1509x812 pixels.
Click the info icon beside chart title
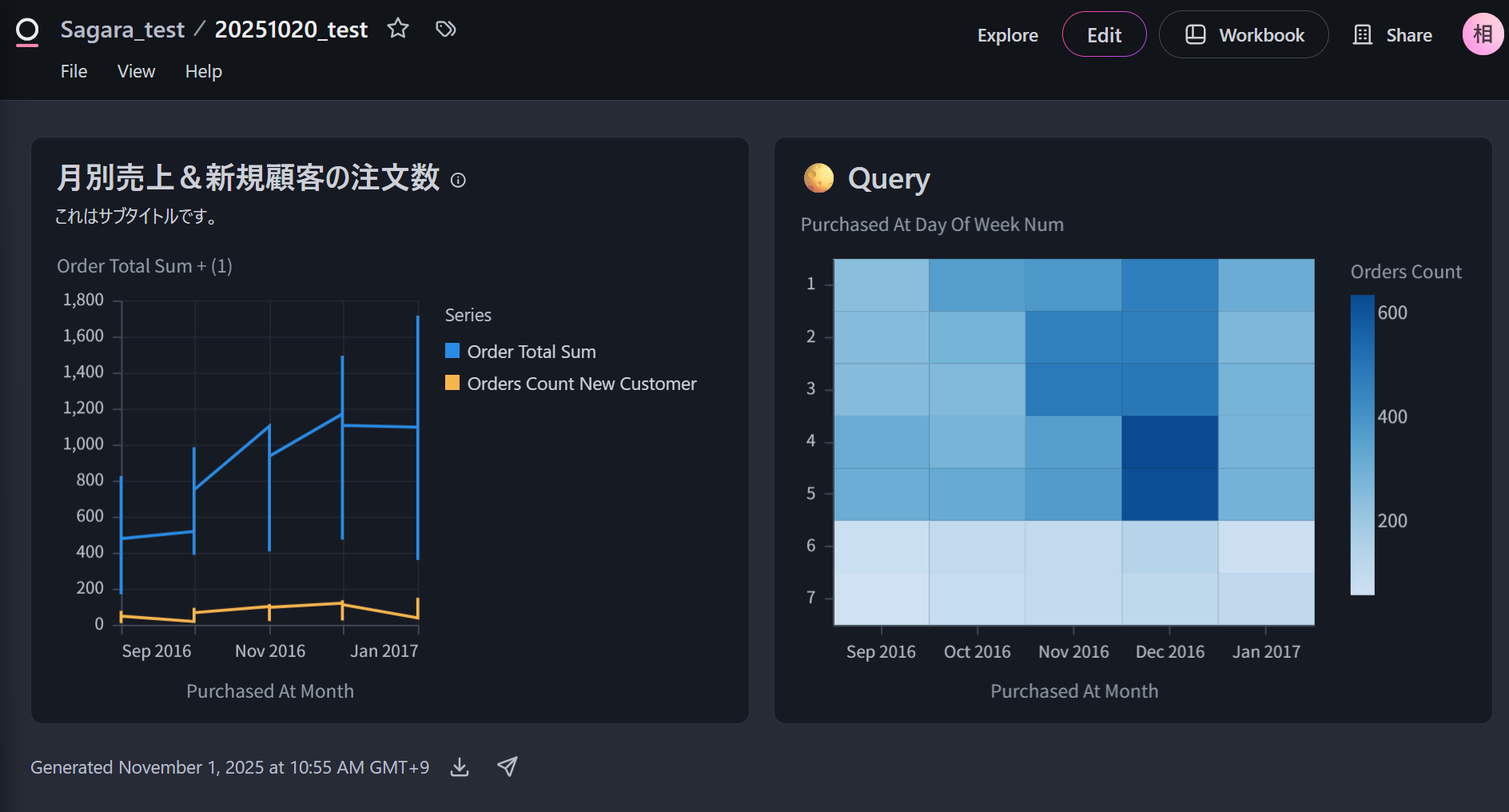[x=458, y=181]
